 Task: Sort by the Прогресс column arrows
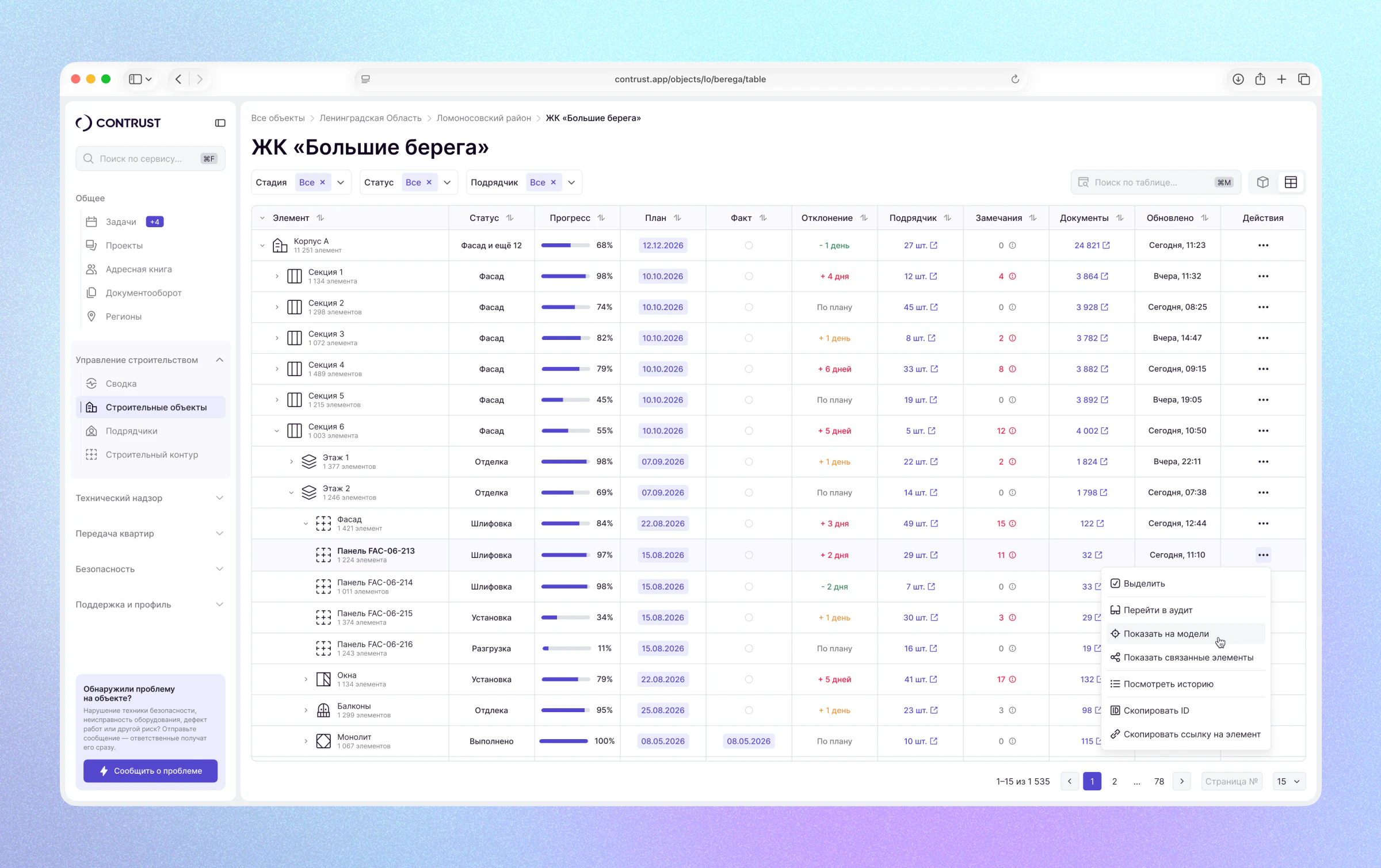point(601,218)
